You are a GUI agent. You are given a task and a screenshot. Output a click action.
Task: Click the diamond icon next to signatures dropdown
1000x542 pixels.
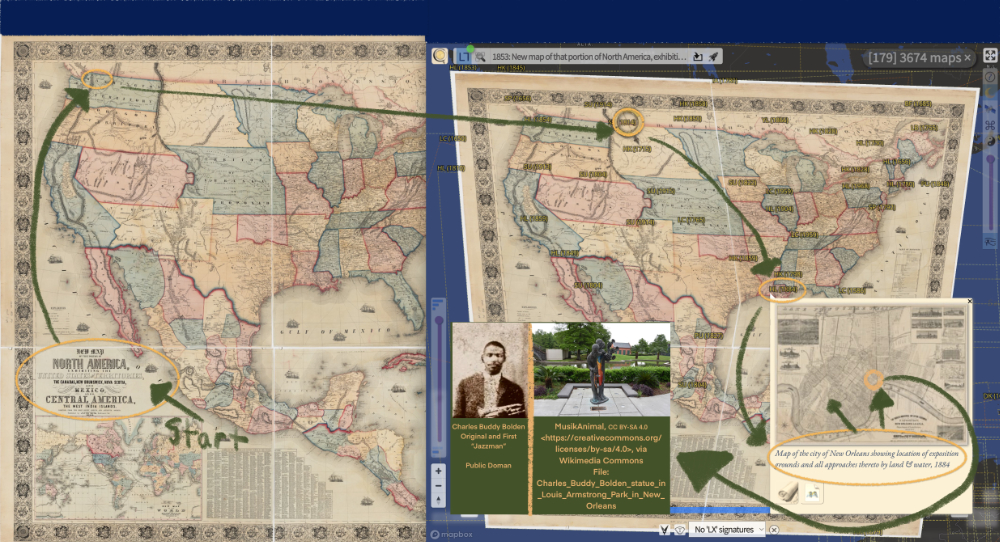680,529
